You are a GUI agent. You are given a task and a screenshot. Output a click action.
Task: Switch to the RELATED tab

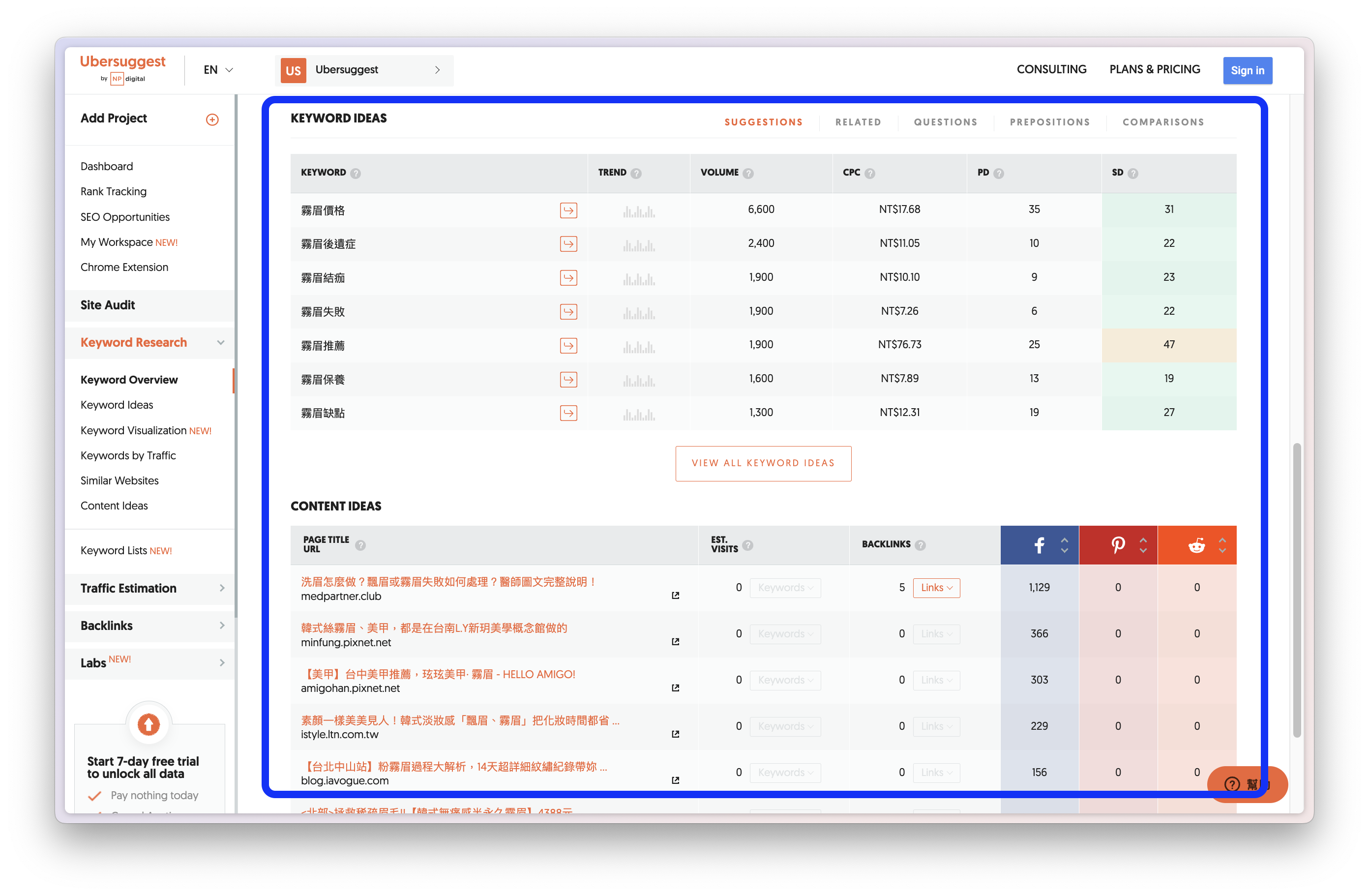click(858, 122)
